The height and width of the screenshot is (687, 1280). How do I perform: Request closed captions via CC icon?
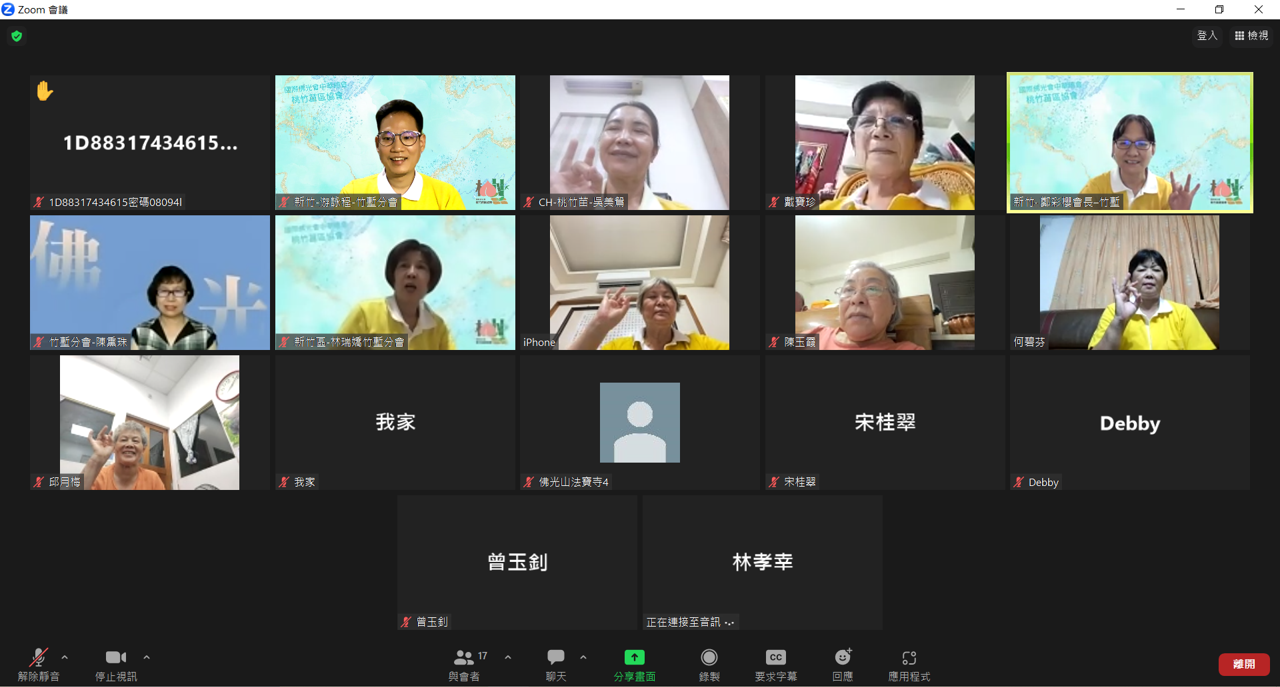tap(775, 658)
